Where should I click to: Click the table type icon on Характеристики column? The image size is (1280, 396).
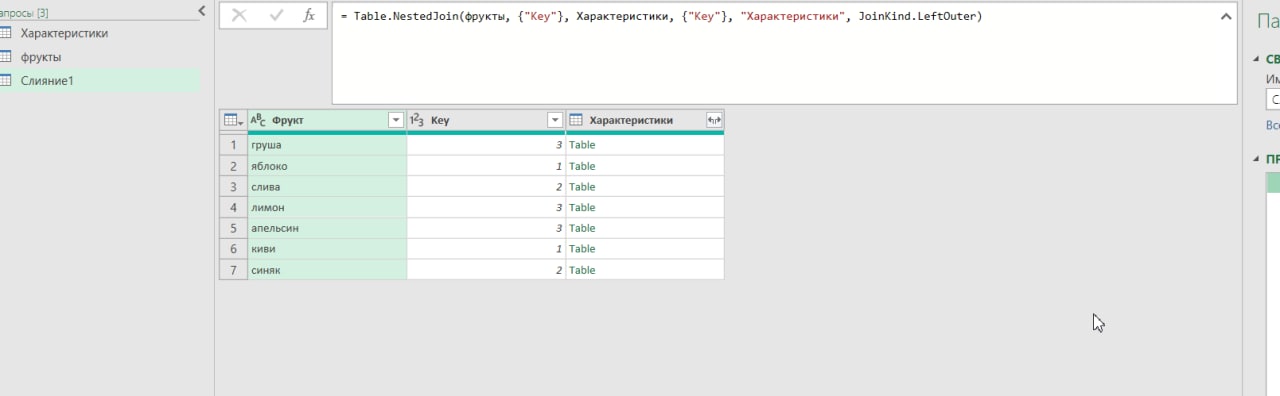[576, 120]
